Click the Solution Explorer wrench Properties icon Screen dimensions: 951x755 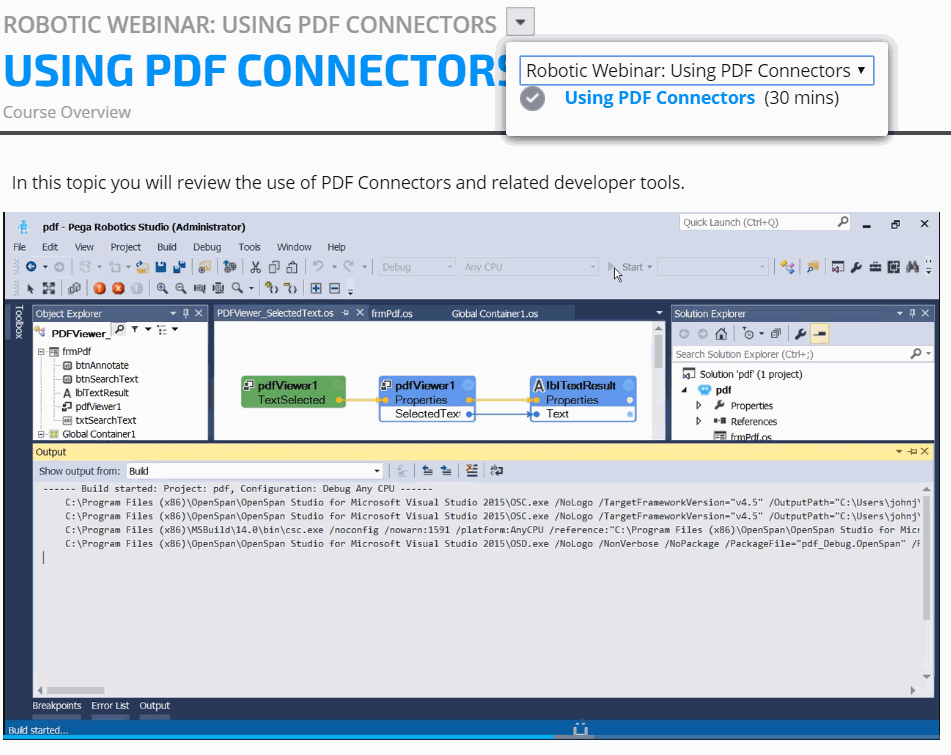[801, 334]
